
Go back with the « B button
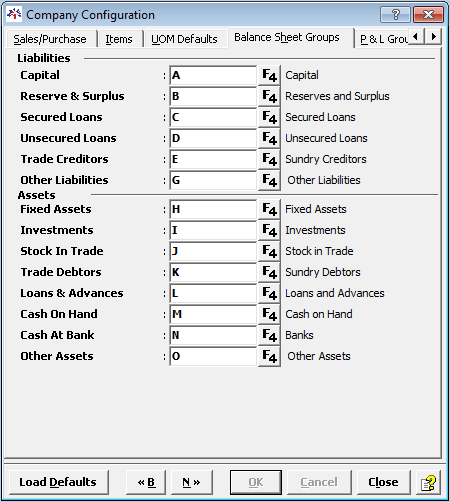[x=146, y=482]
